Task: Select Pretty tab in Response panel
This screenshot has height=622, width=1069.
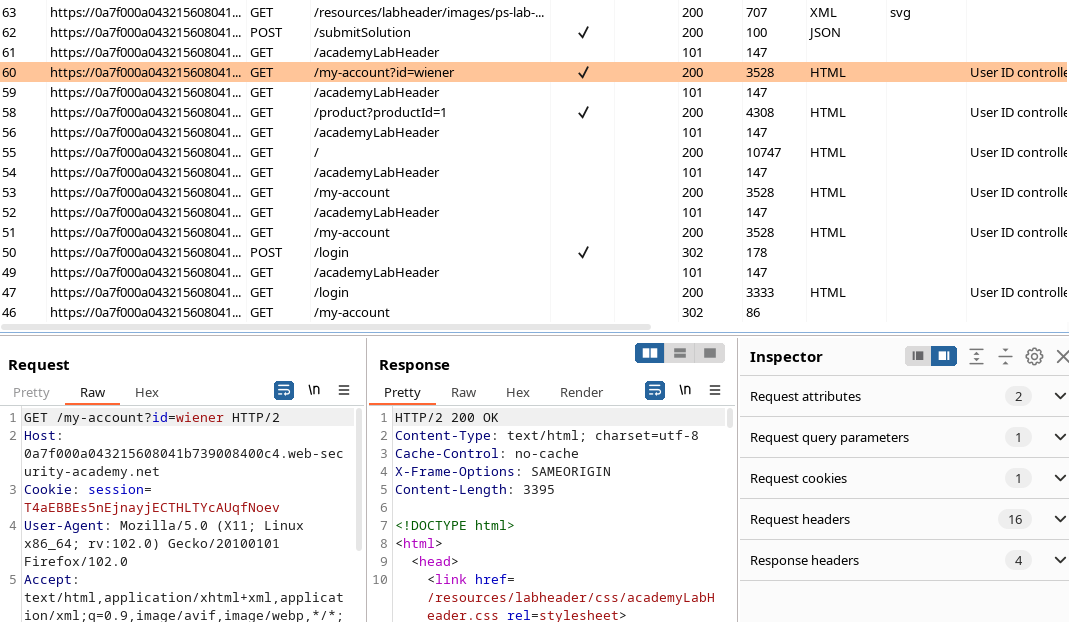Action: click(402, 392)
